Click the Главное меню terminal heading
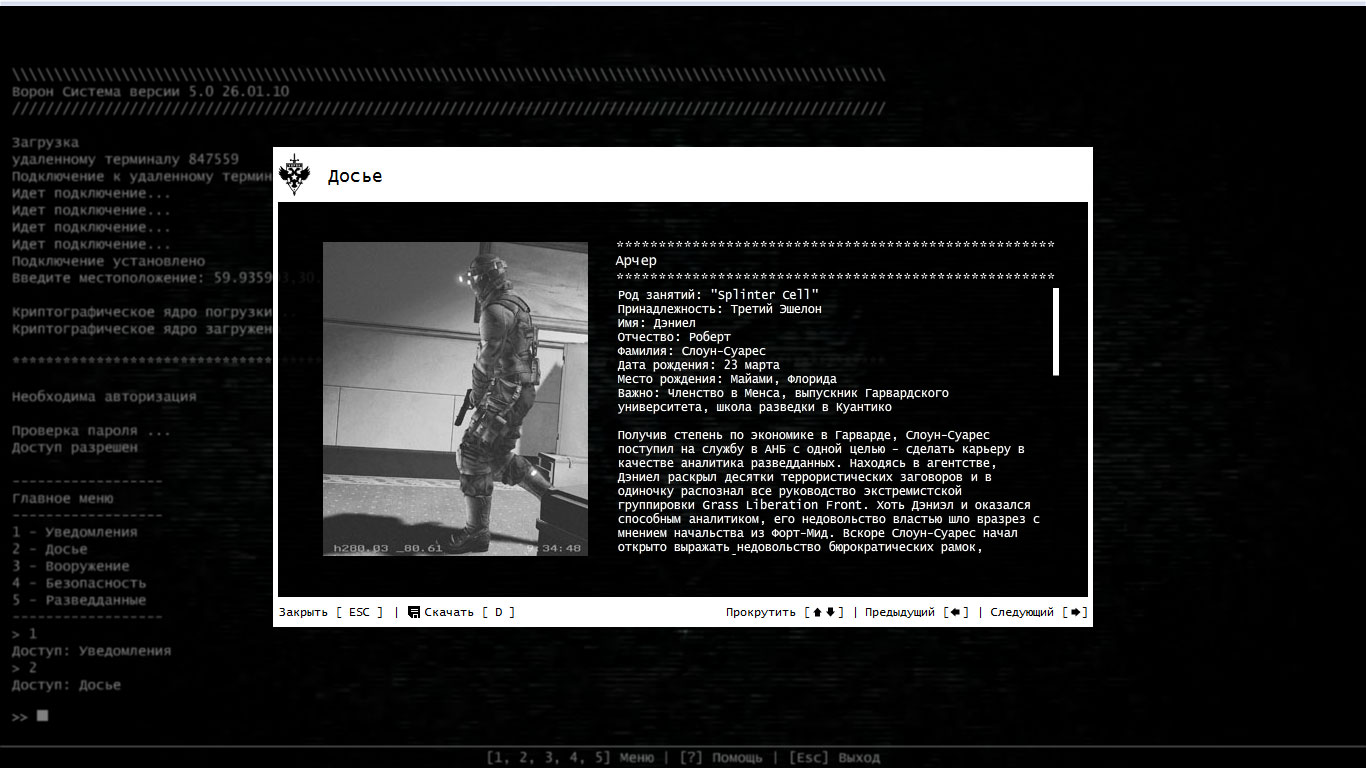 pos(63,498)
